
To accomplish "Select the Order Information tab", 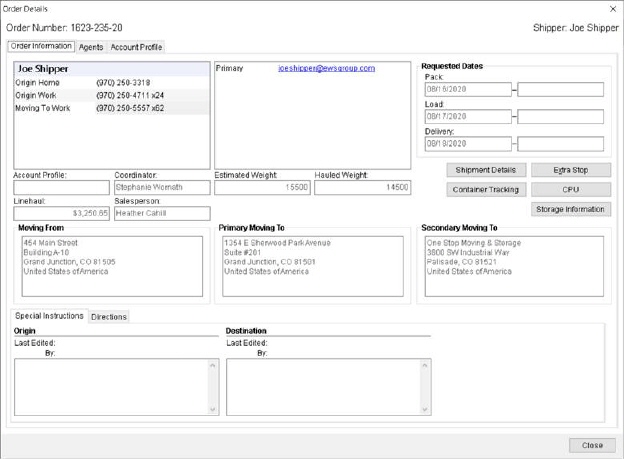I will 41,46.
